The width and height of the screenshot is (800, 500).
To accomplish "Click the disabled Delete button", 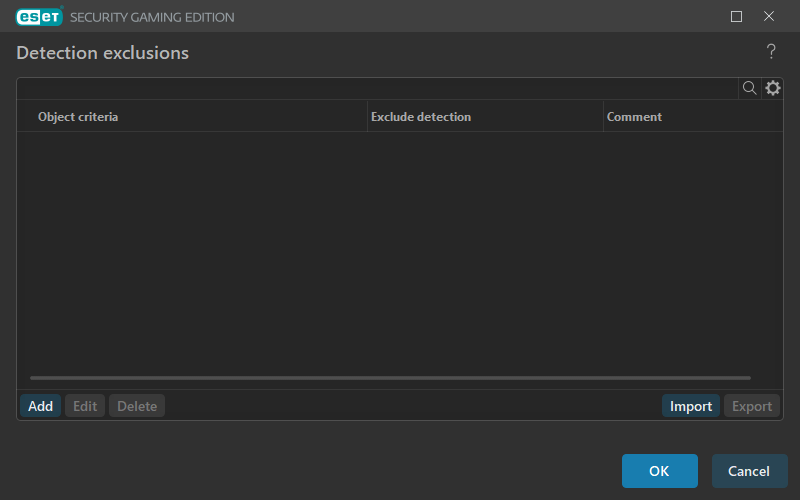I will [137, 406].
